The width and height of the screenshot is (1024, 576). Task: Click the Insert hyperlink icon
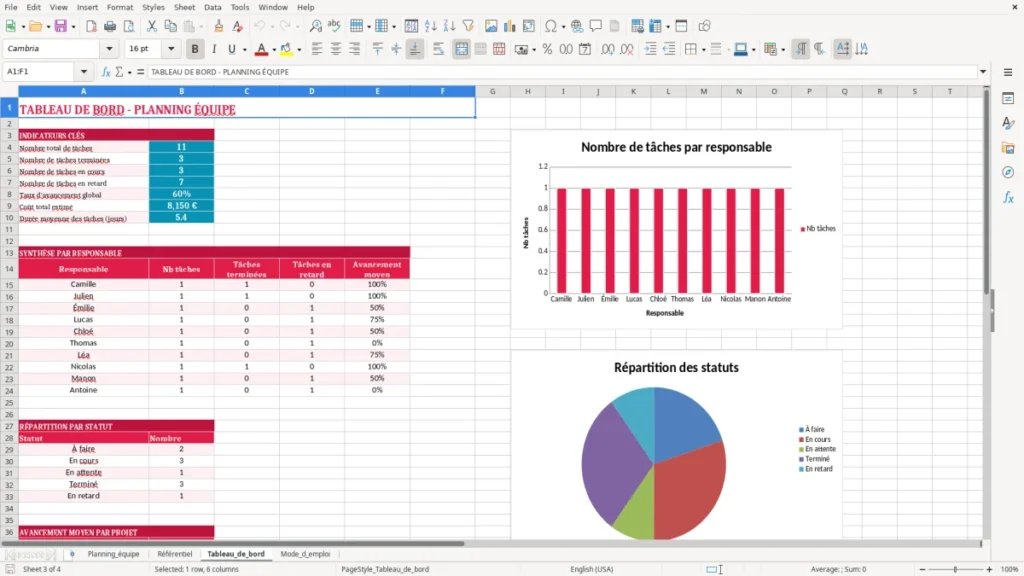tap(577, 26)
